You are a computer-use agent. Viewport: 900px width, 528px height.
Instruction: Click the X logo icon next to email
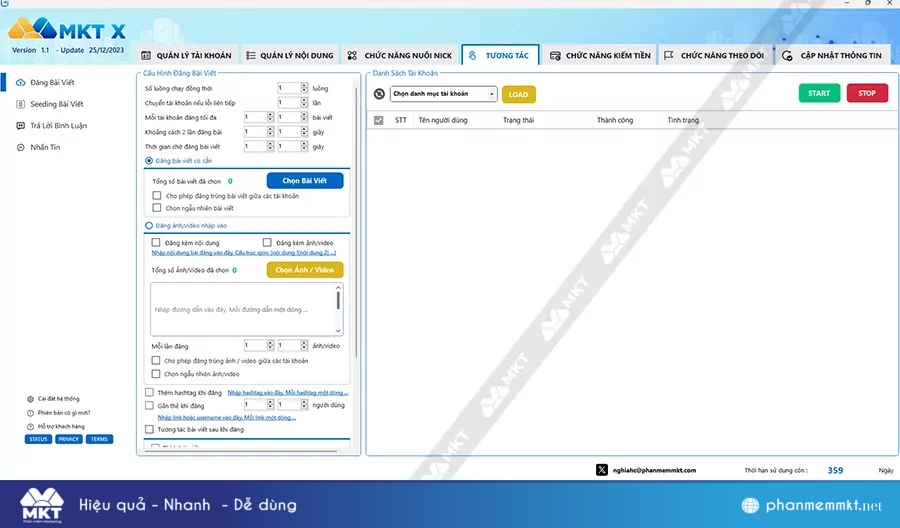[601, 470]
